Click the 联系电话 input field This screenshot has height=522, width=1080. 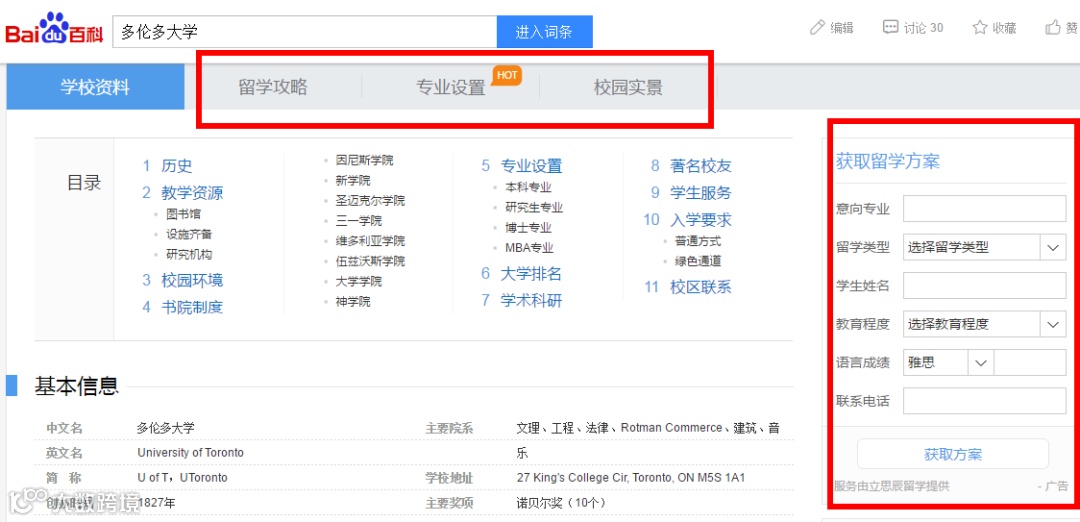(x=984, y=401)
